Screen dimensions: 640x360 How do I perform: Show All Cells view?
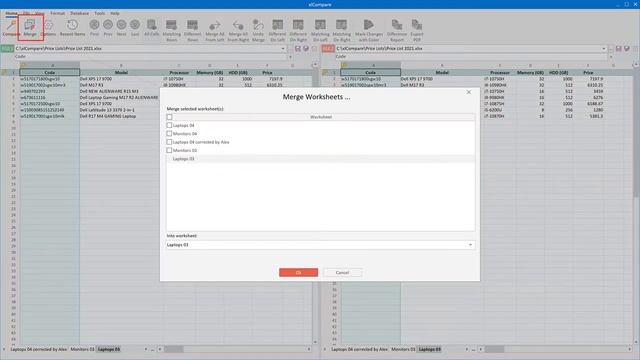(x=151, y=28)
